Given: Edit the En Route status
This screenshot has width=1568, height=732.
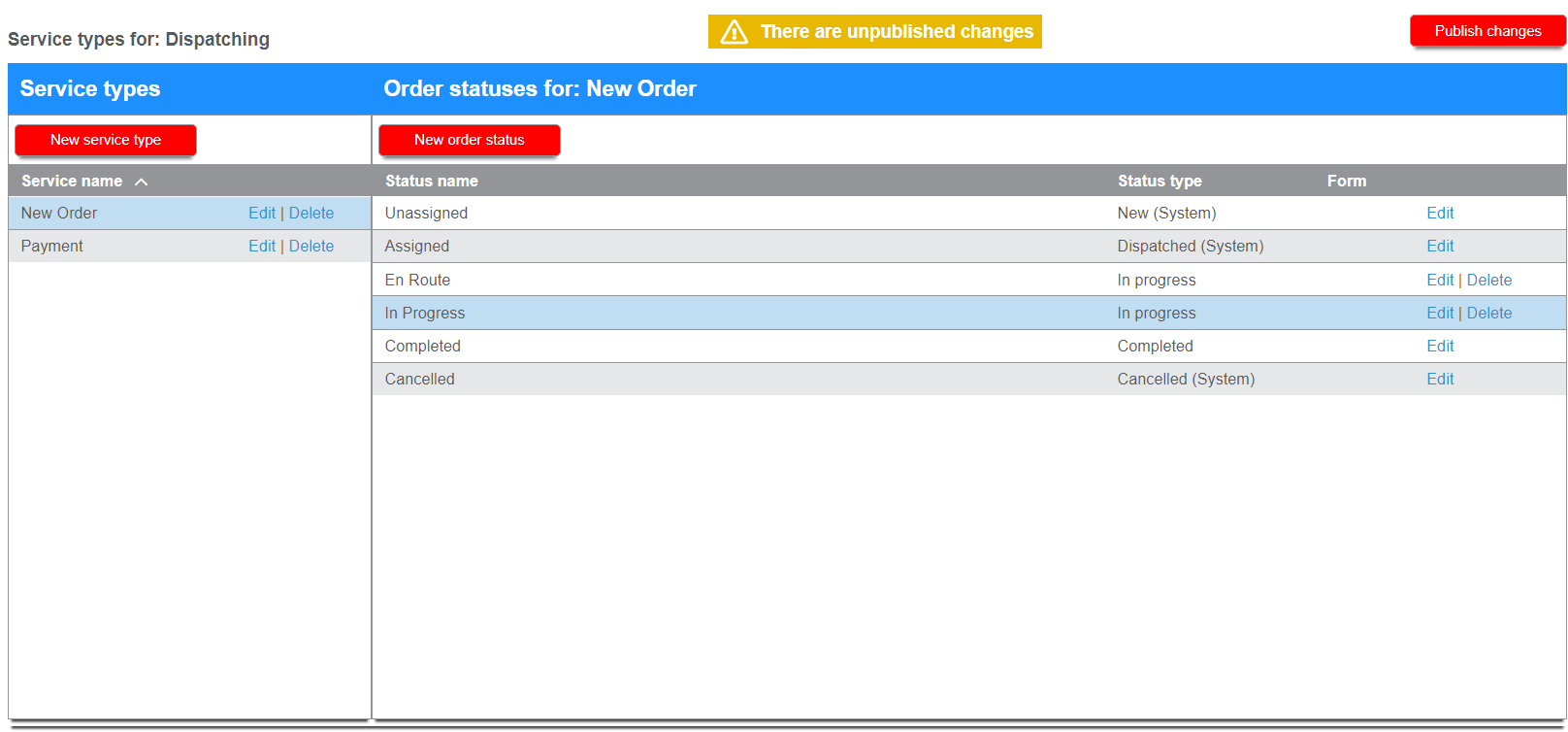Looking at the screenshot, I should coord(1439,281).
